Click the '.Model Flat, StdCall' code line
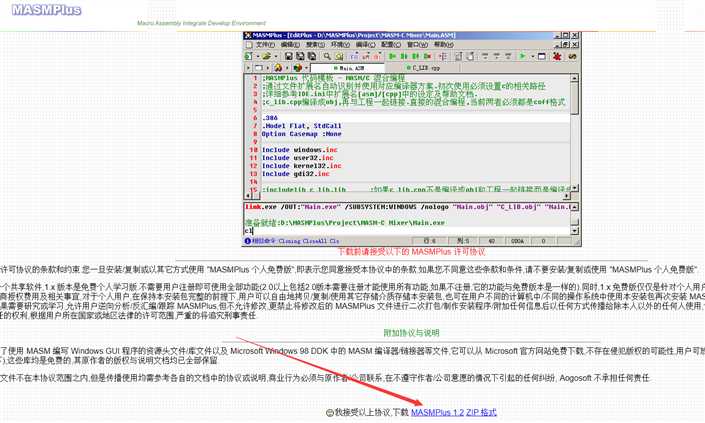This screenshot has height=423, width=705. (302, 126)
